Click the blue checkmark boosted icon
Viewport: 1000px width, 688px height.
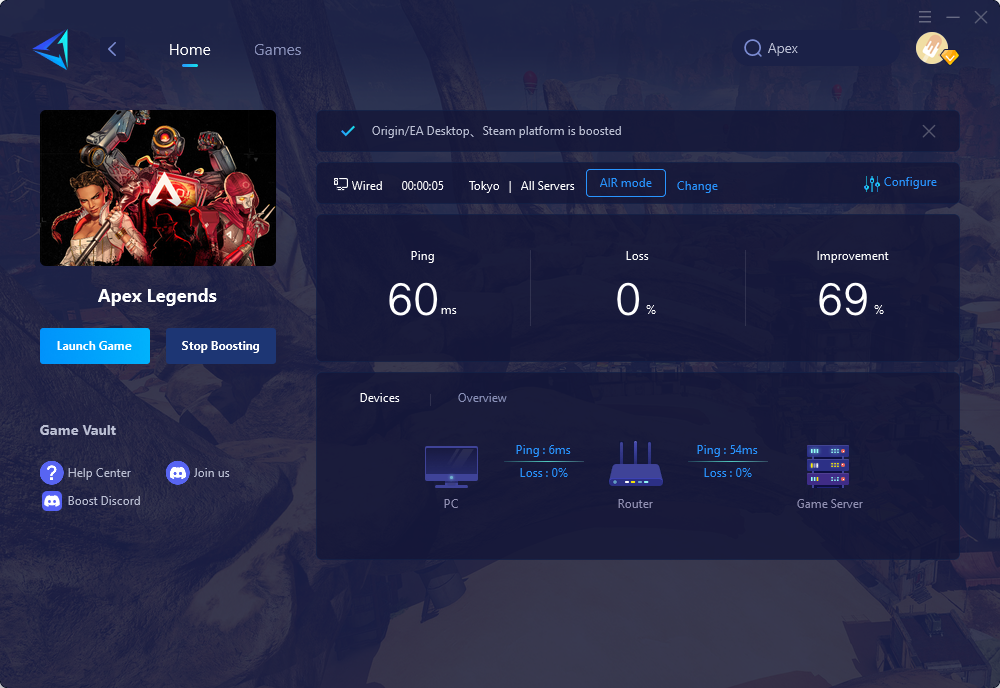[348, 131]
